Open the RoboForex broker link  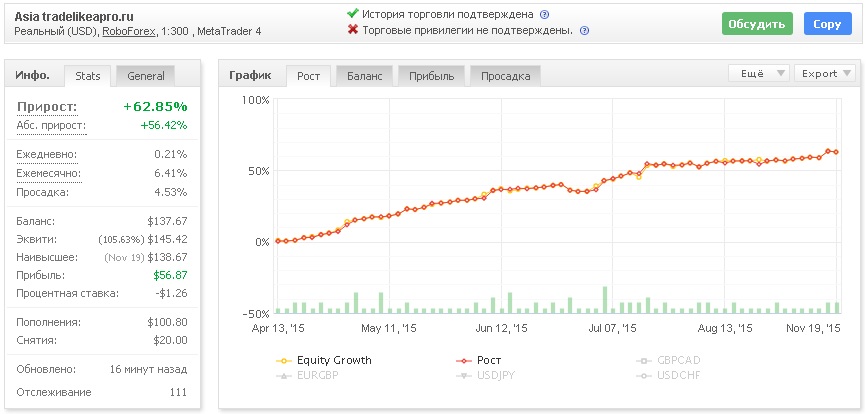pyautogui.click(x=128, y=32)
